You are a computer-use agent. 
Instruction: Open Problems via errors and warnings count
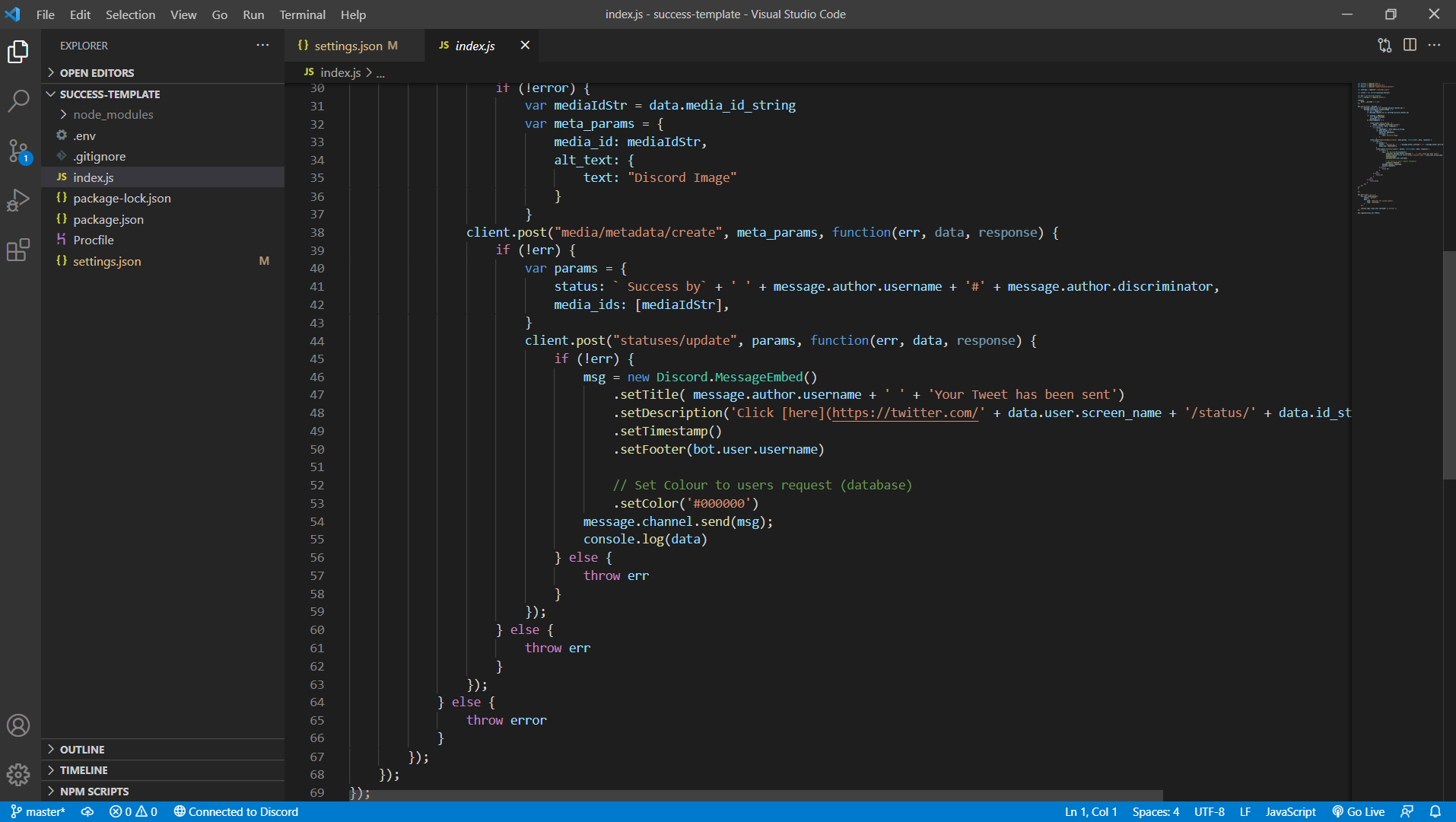tap(133, 812)
